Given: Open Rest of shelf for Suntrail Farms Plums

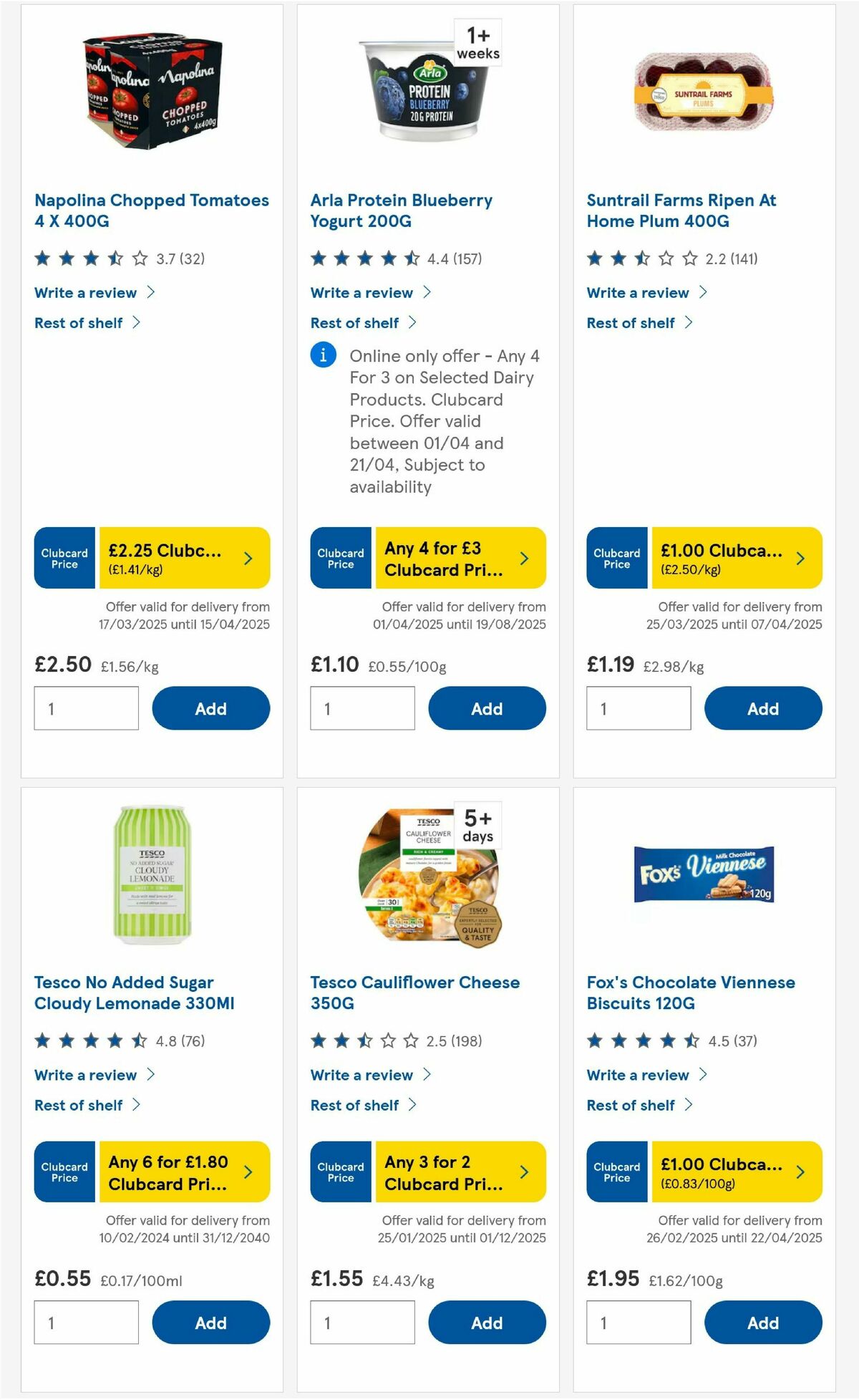Looking at the screenshot, I should pyautogui.click(x=630, y=322).
